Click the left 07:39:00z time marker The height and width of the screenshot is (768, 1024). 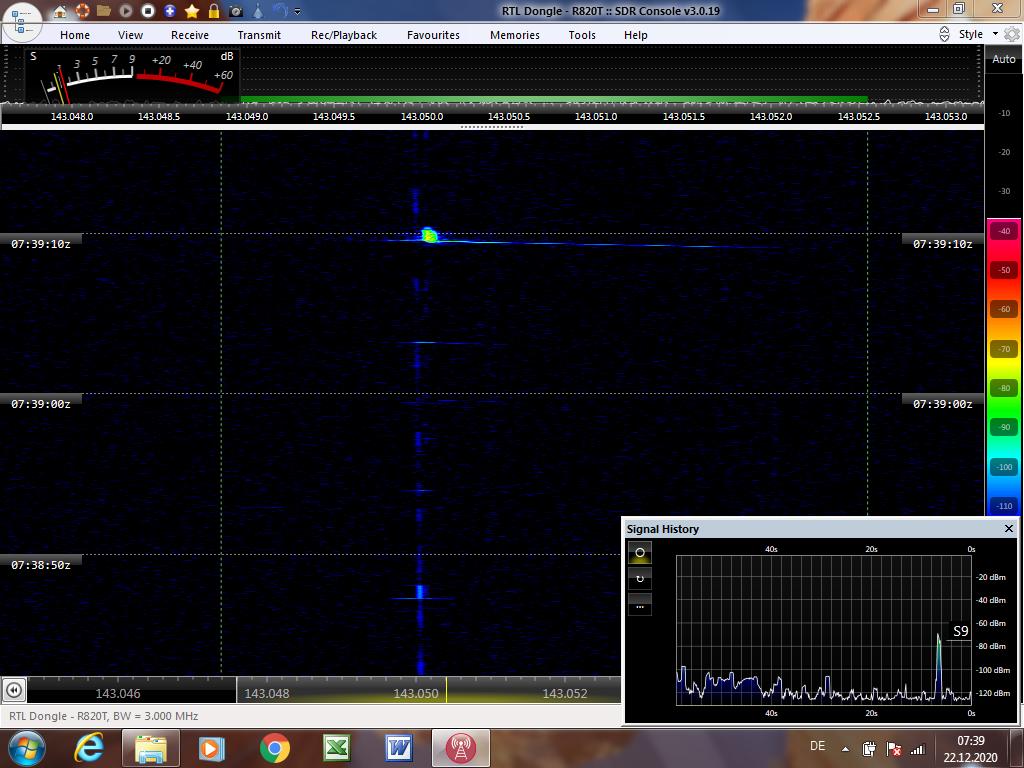(40, 404)
